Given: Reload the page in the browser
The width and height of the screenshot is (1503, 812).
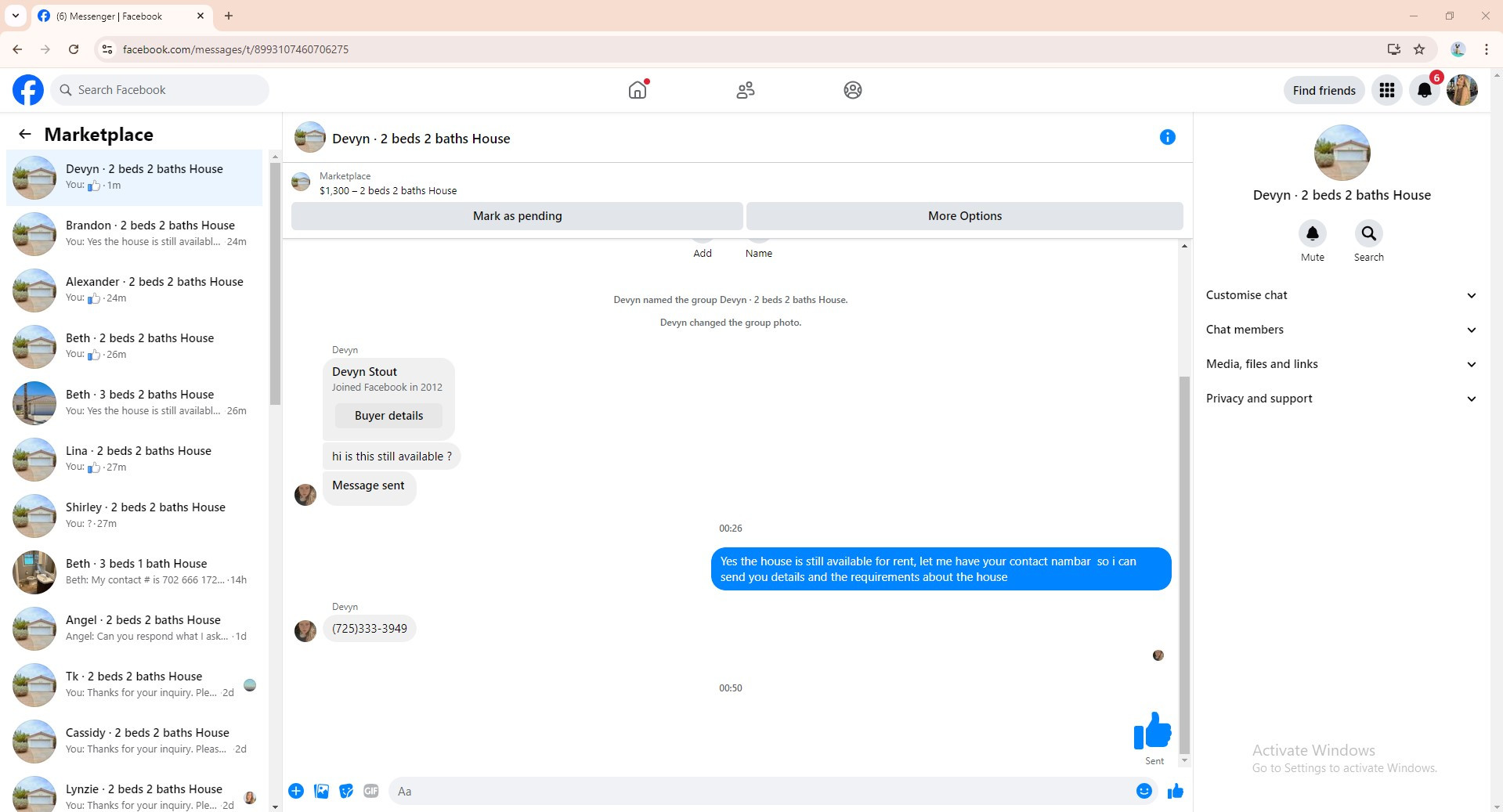Looking at the screenshot, I should pos(74,49).
